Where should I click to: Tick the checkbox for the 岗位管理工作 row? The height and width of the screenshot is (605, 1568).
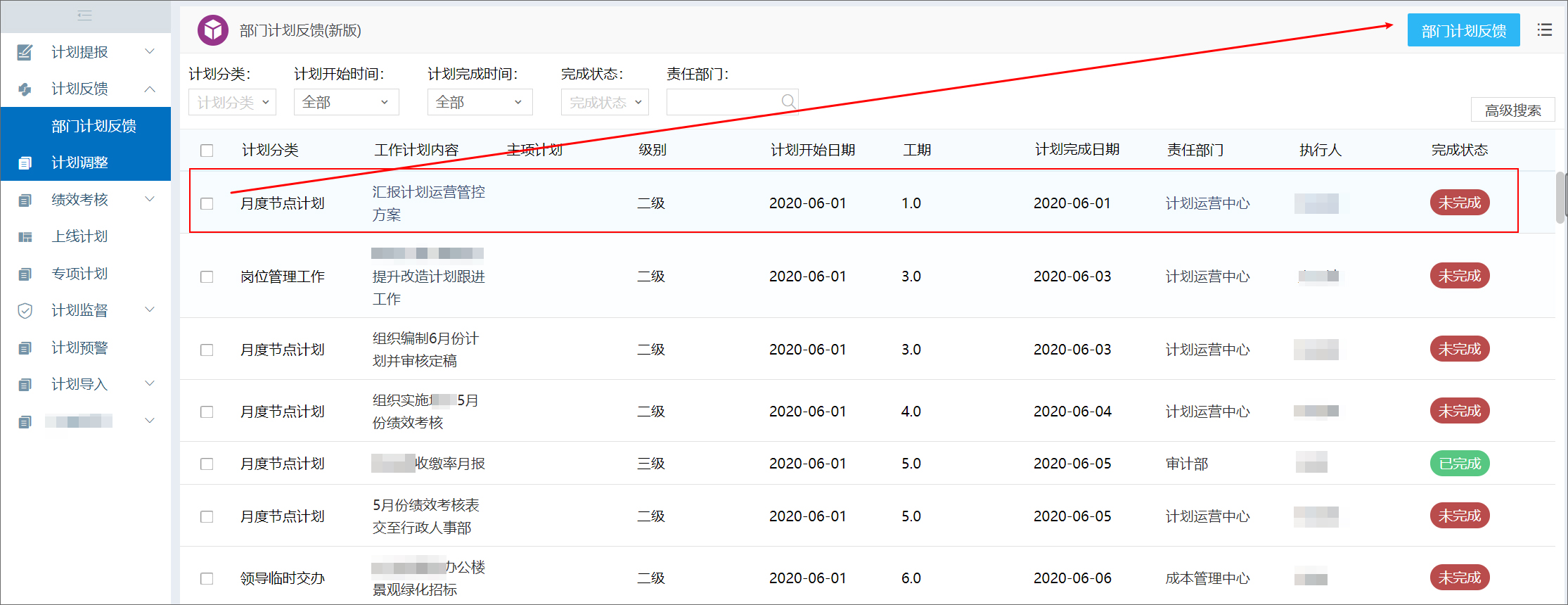(207, 276)
